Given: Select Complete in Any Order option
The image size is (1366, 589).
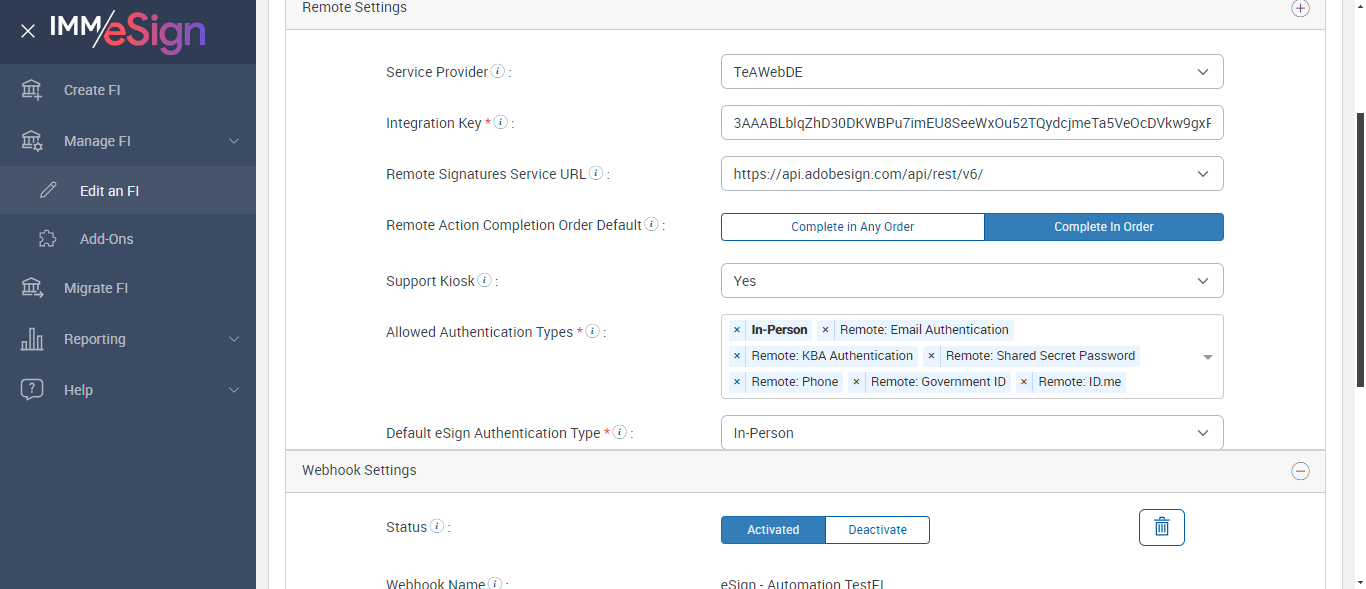Looking at the screenshot, I should click(x=852, y=227).
